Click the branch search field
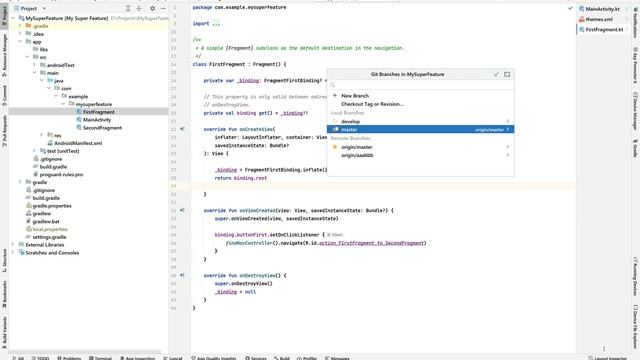640x360 pixels. [x=420, y=85]
